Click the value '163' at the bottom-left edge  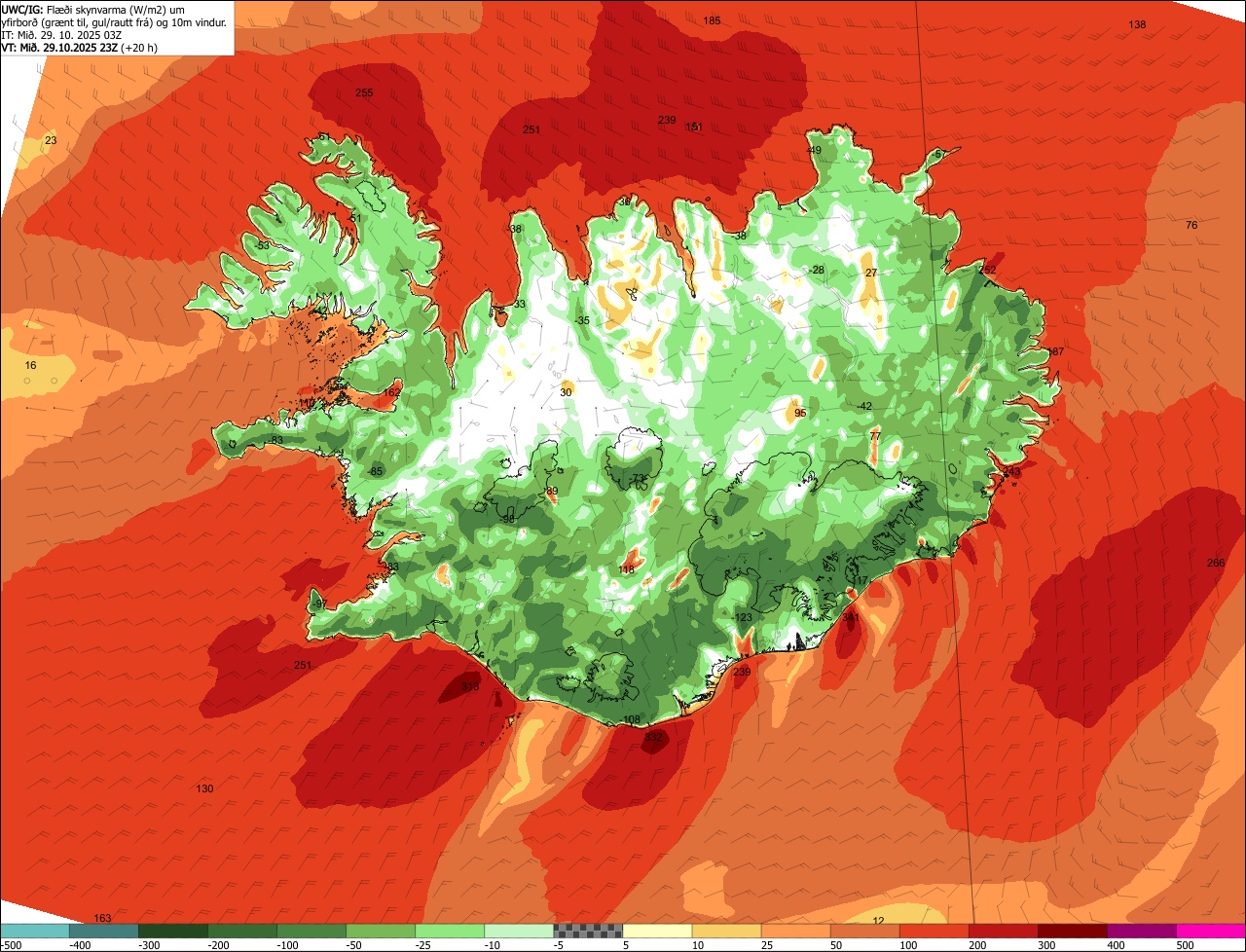pyautogui.click(x=102, y=918)
